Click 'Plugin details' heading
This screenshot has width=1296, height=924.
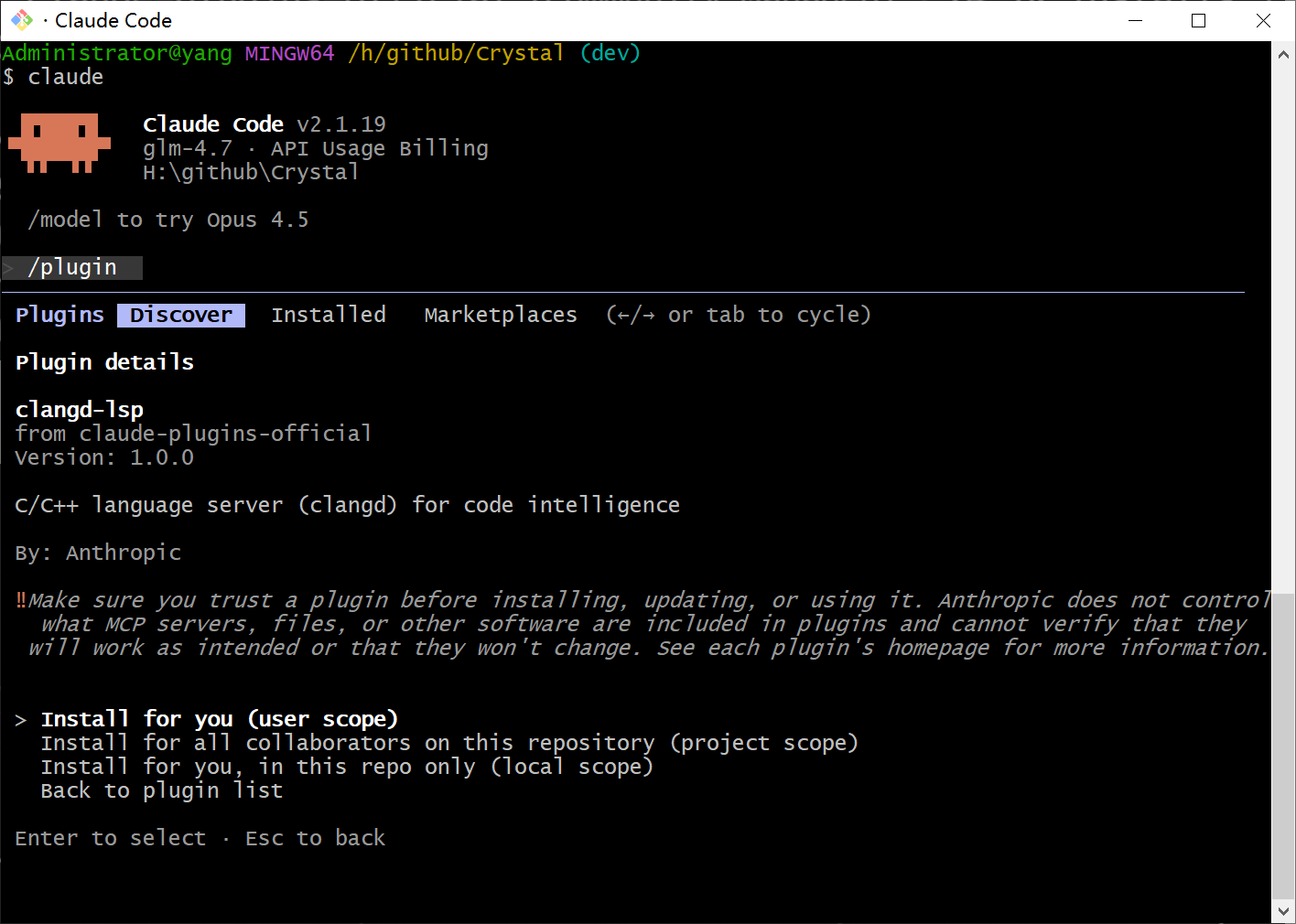click(x=104, y=362)
